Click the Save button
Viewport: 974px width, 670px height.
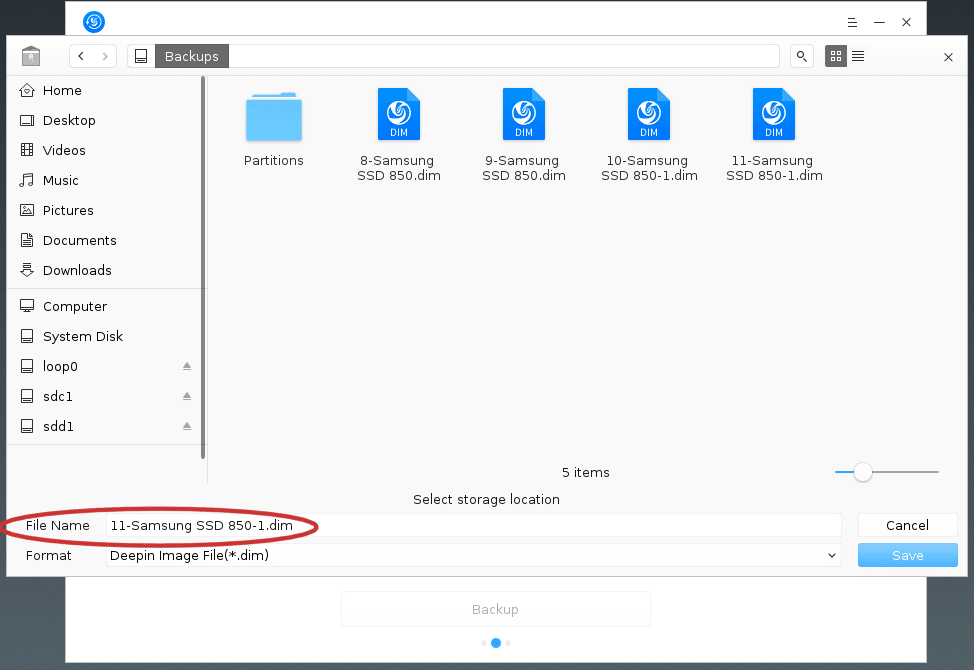[907, 555]
